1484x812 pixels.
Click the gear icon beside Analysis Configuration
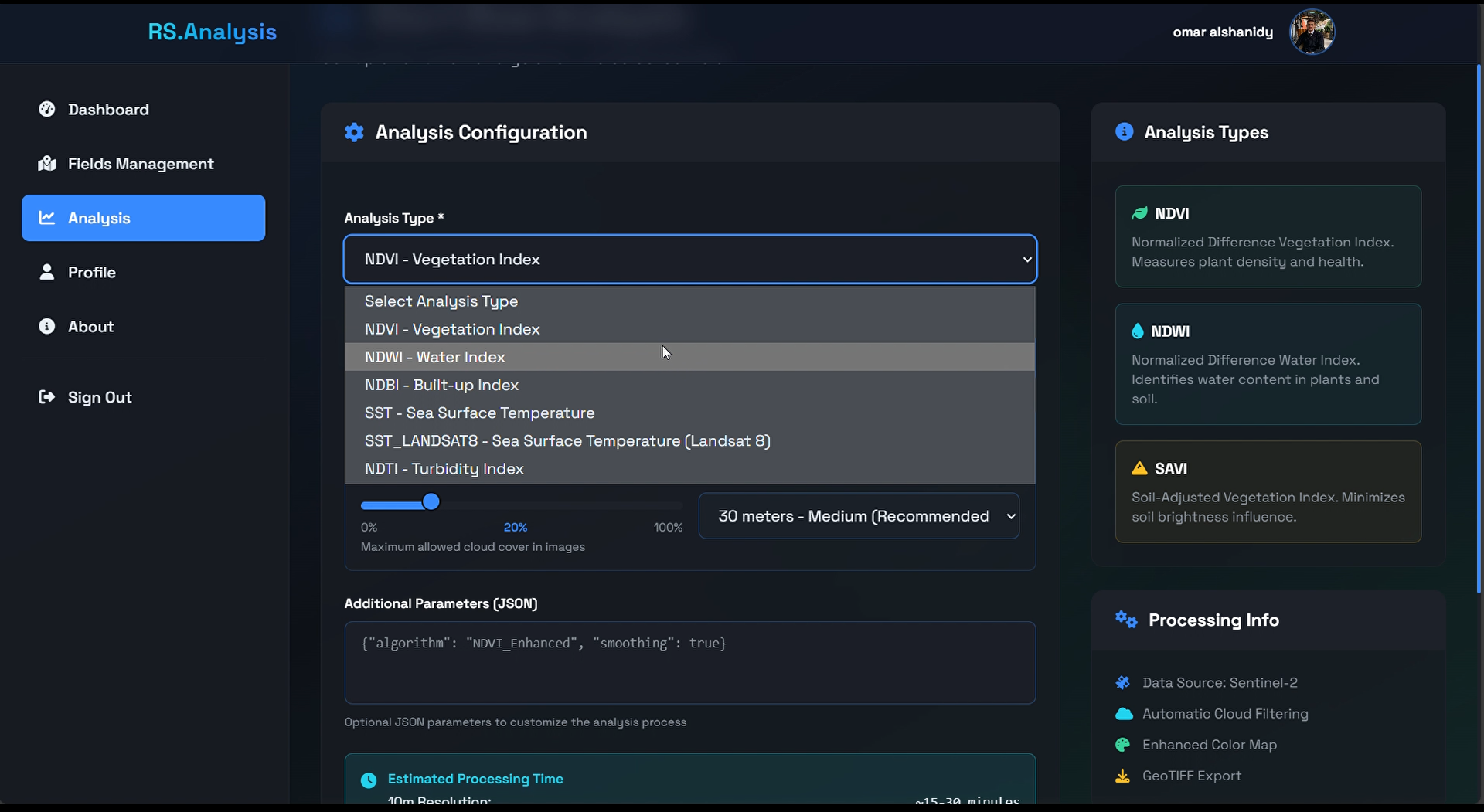(x=354, y=132)
